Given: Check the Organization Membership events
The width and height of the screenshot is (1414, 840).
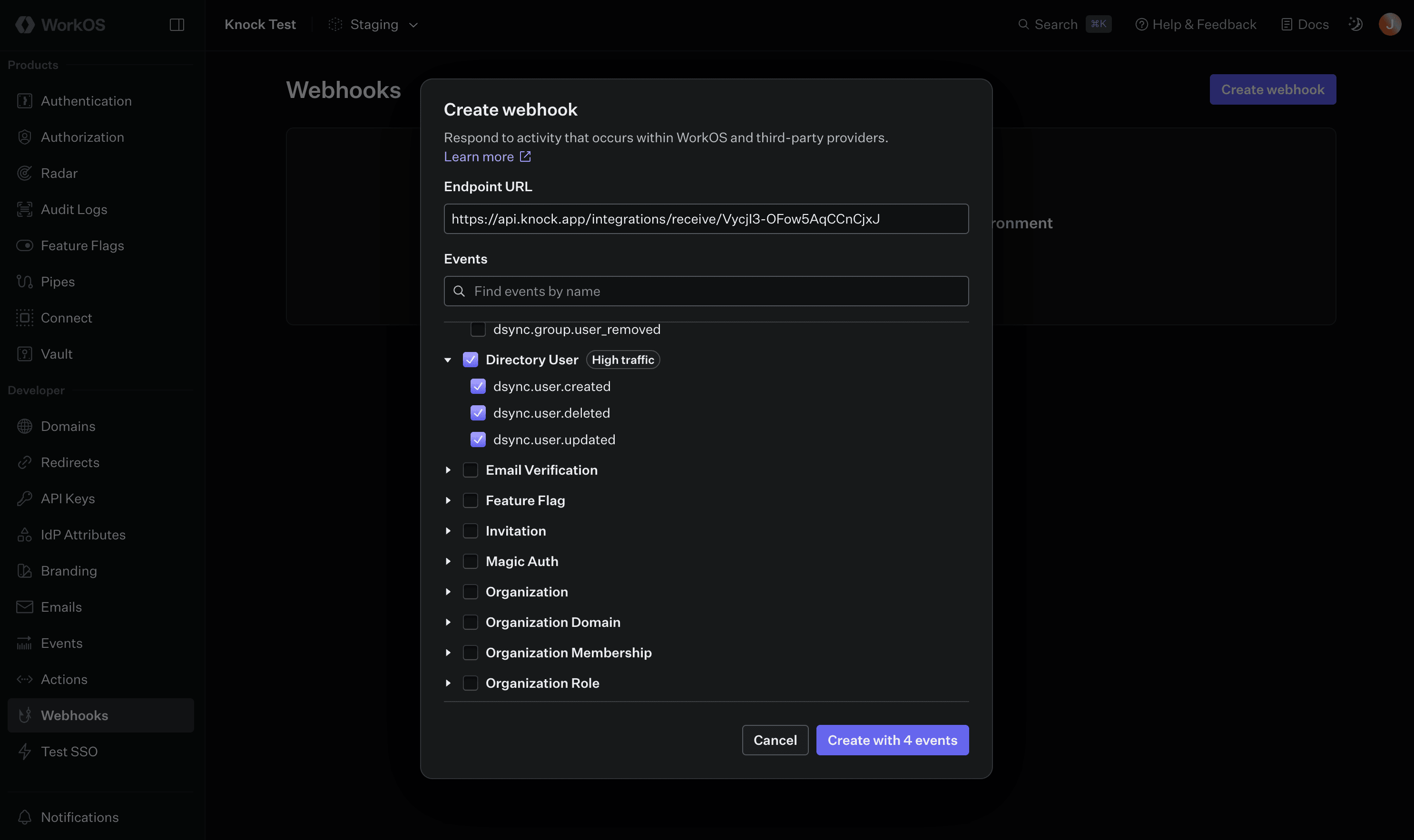Looking at the screenshot, I should coord(471,652).
